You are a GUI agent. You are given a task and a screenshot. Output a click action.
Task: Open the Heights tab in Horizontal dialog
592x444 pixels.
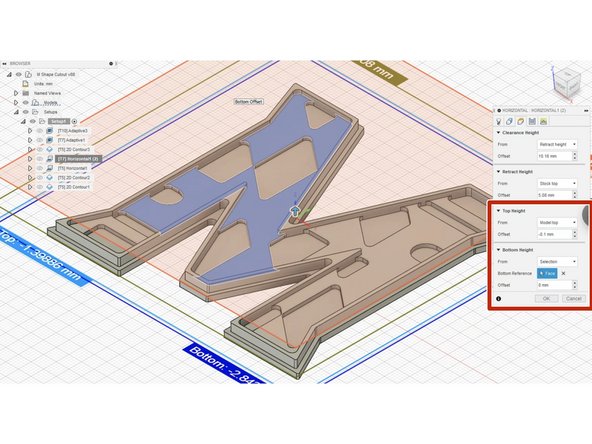521,121
